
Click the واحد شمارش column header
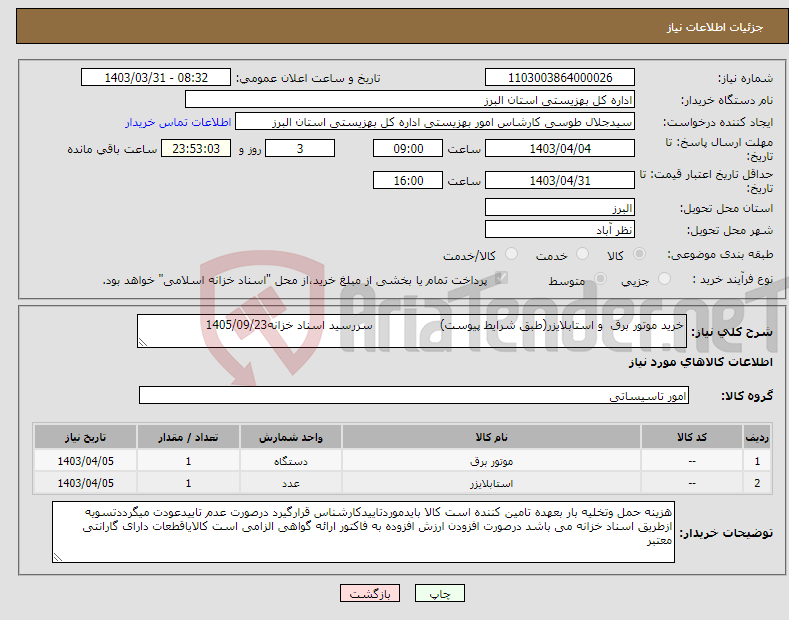coord(291,437)
